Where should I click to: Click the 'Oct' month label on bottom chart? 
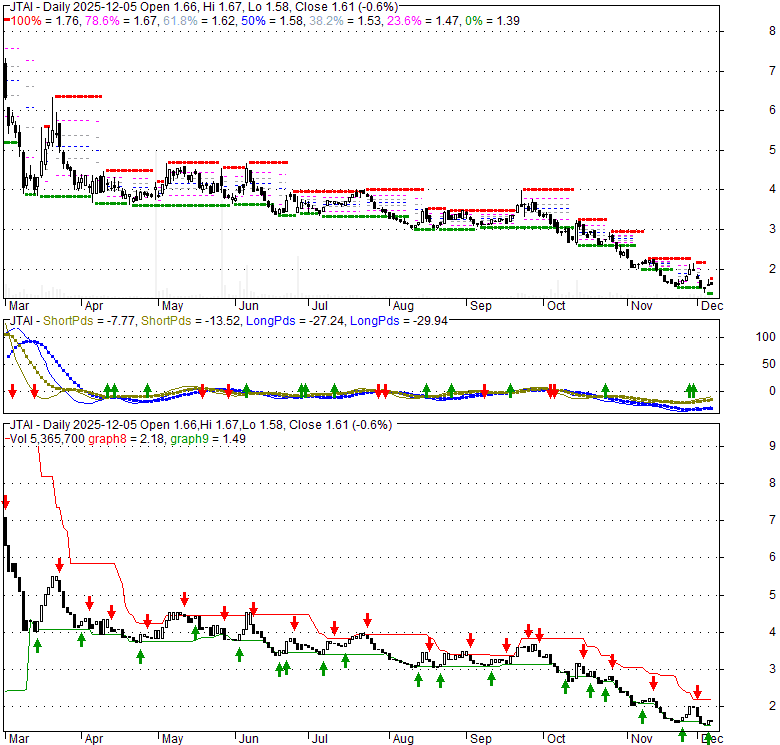556,739
